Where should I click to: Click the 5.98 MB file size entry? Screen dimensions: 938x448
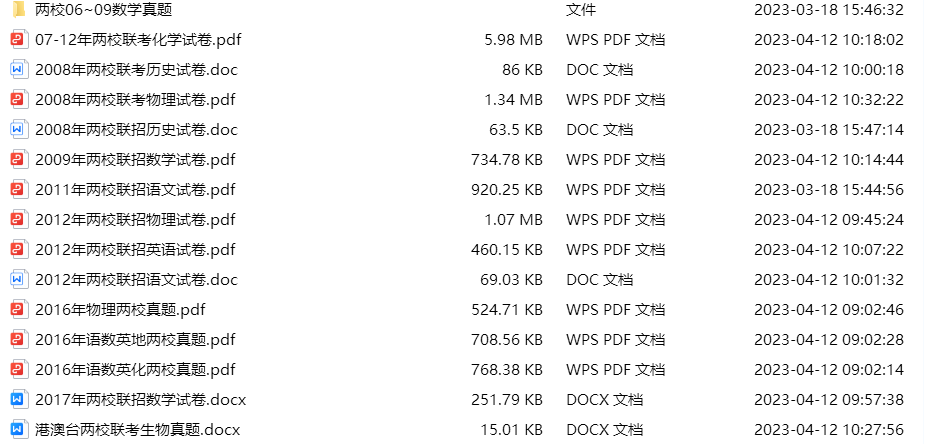(513, 40)
